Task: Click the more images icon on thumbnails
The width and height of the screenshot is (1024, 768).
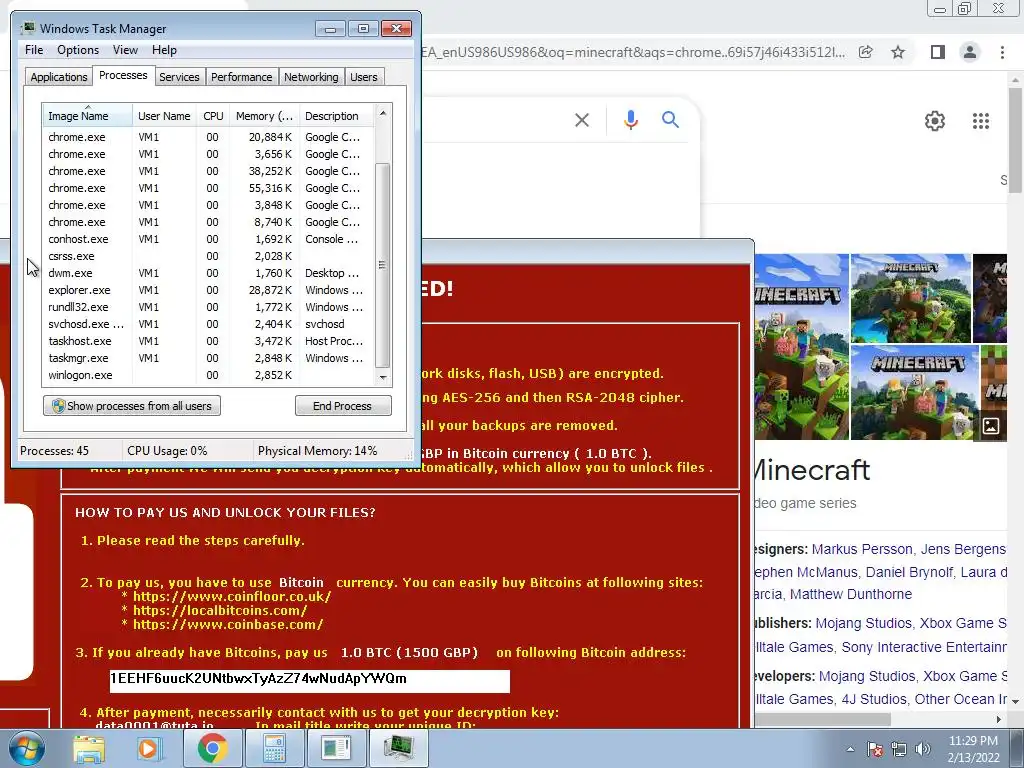Action: (991, 426)
